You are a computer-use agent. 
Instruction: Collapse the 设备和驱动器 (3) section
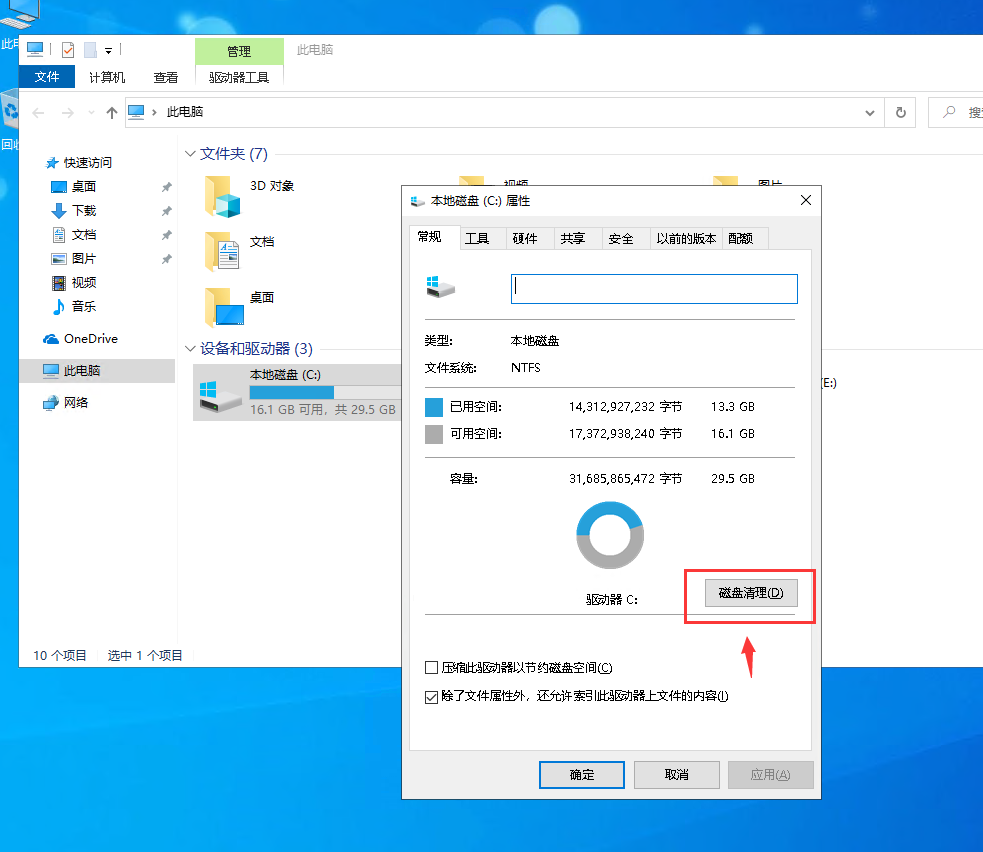[x=190, y=349]
